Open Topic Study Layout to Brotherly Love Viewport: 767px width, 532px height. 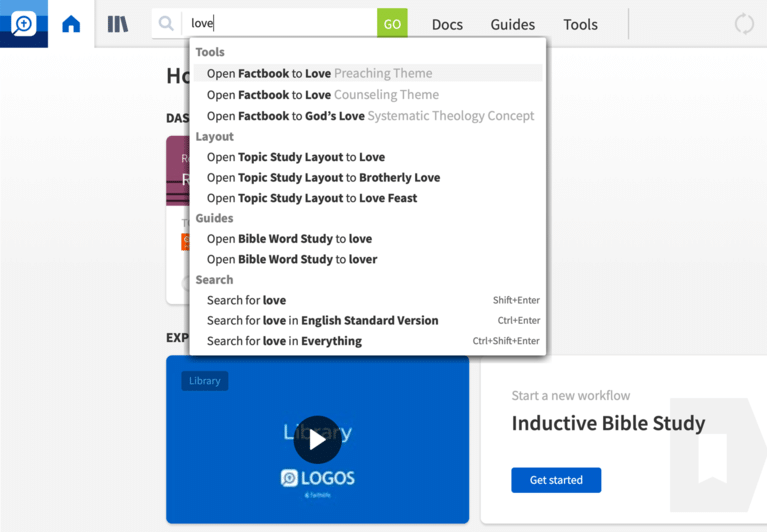[323, 178]
